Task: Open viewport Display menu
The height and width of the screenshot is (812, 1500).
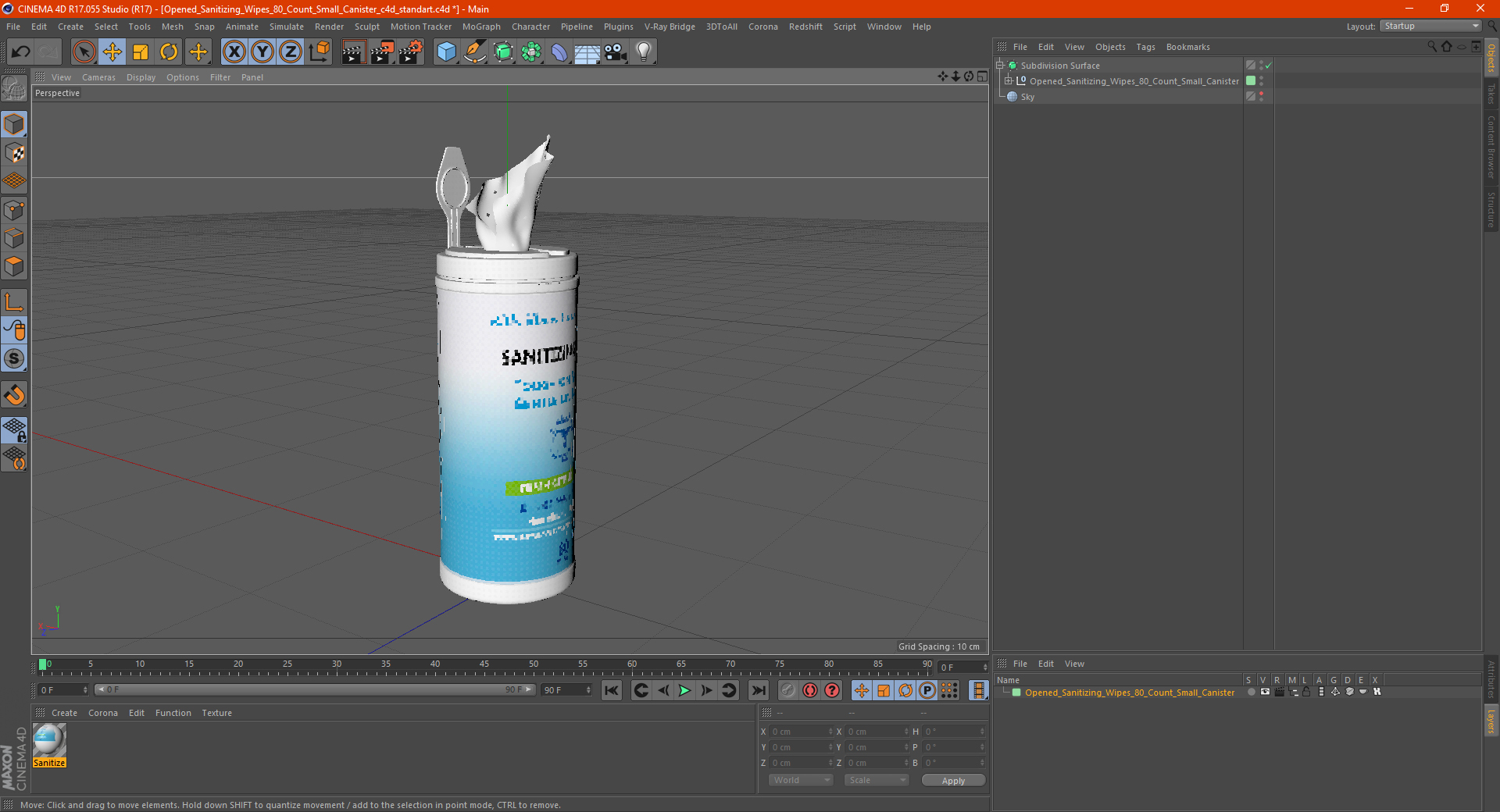Action: click(x=141, y=77)
